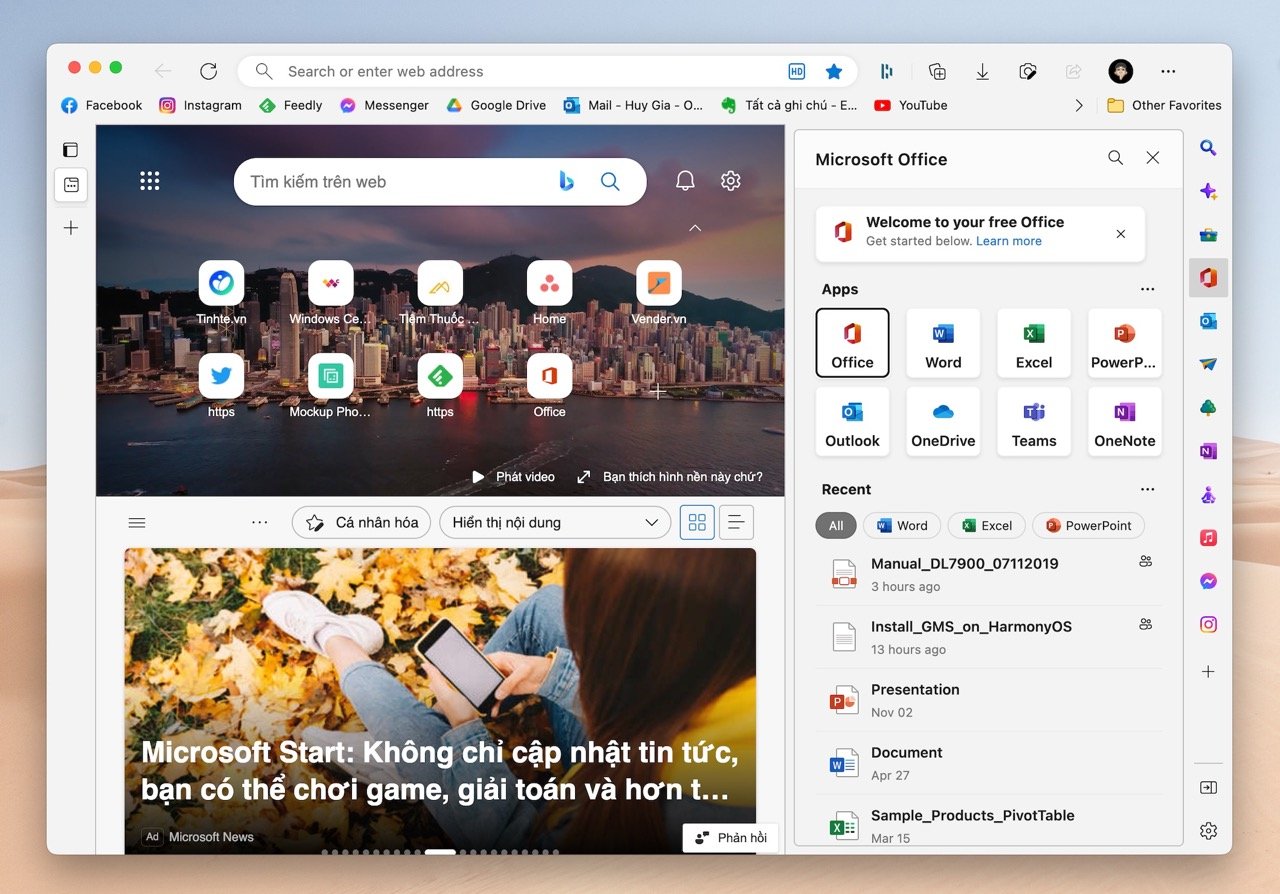
Task: Select the All filter in Recent
Action: point(835,525)
